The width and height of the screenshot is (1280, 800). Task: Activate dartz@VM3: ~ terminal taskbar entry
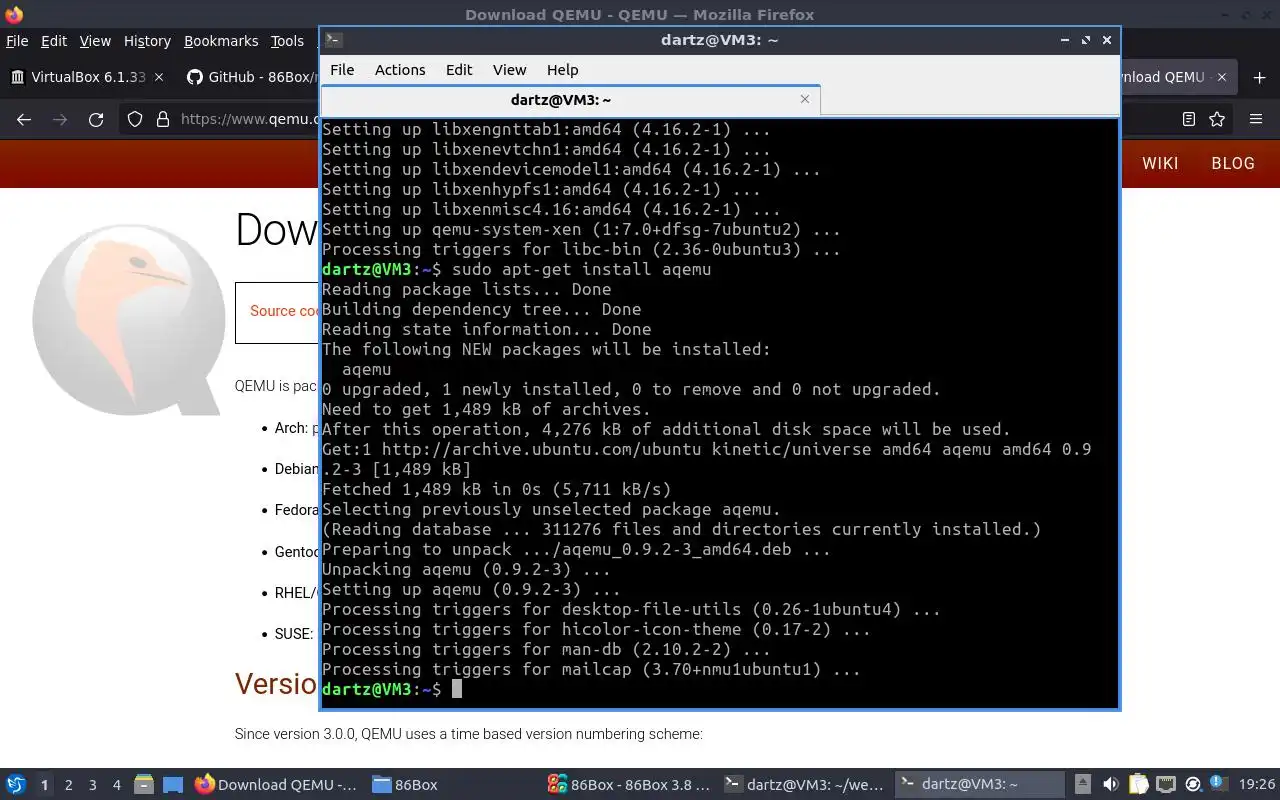coord(980,785)
